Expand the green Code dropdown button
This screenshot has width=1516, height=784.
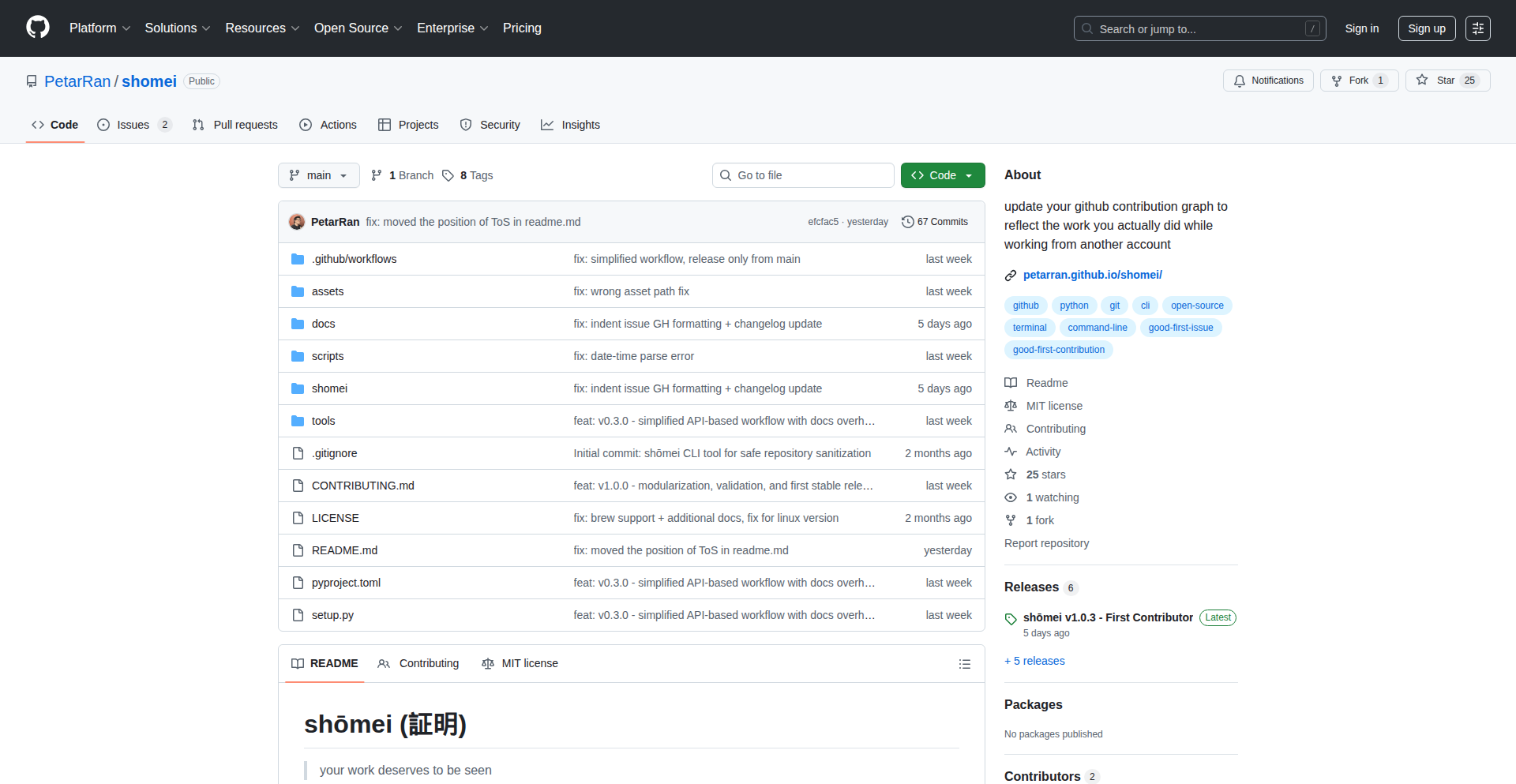942,175
